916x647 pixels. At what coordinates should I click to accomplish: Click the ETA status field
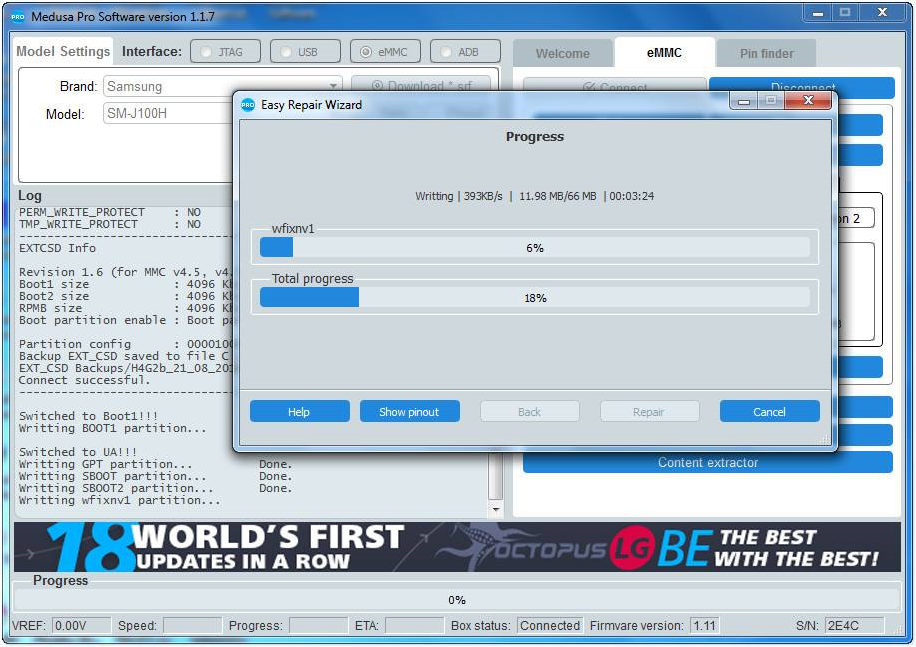414,625
